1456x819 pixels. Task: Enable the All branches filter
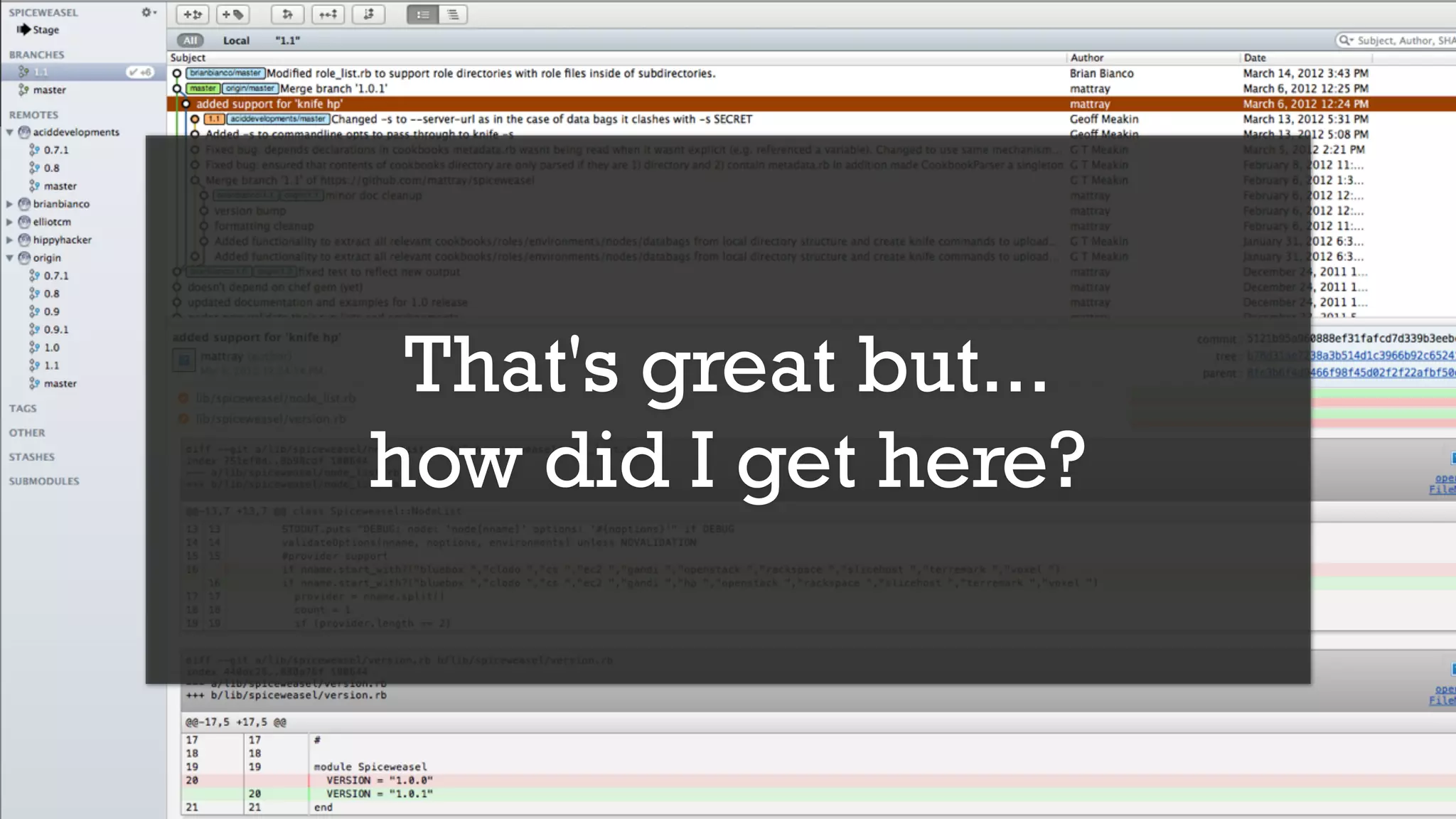(190, 41)
